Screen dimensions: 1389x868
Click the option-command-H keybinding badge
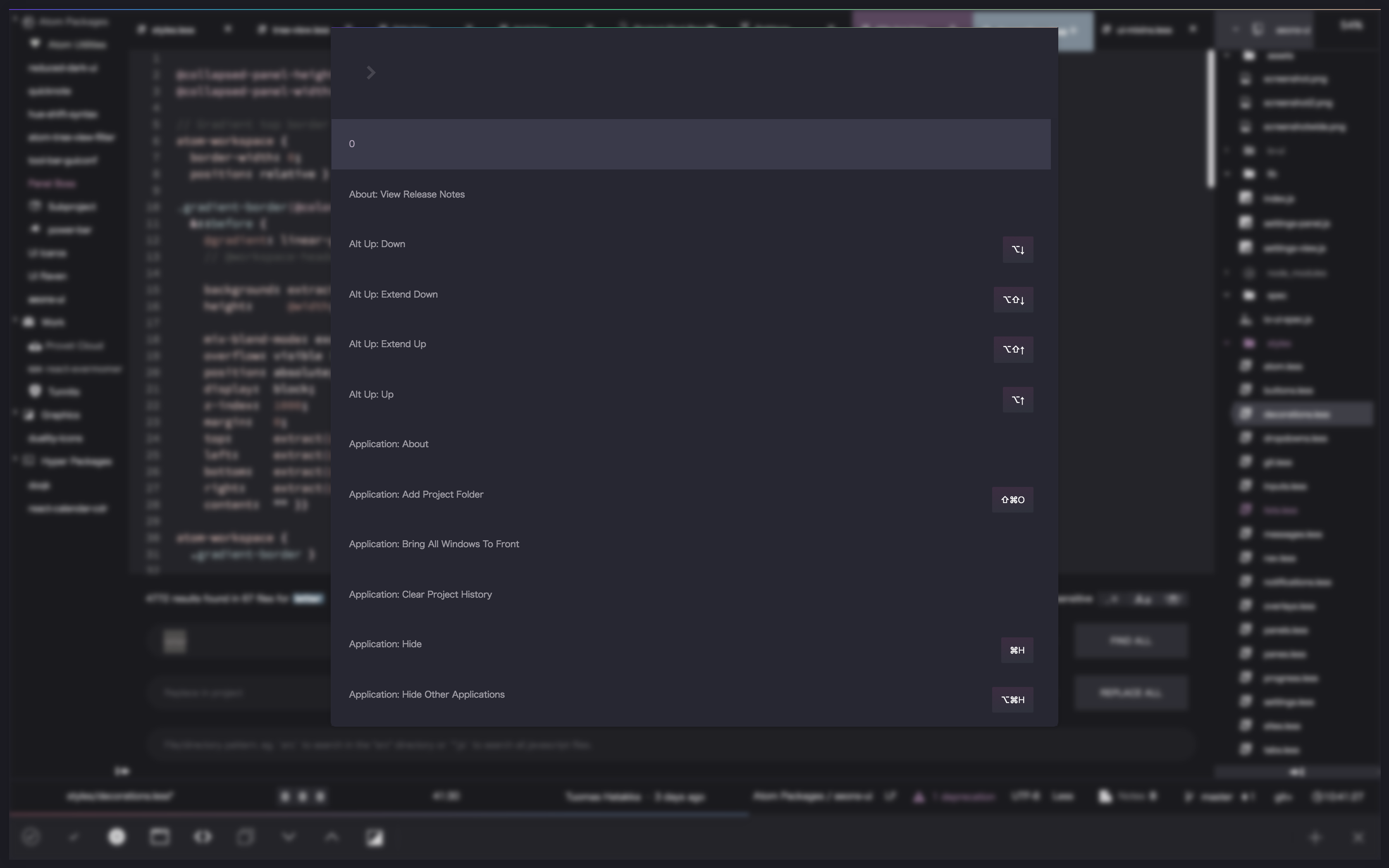[1012, 700]
